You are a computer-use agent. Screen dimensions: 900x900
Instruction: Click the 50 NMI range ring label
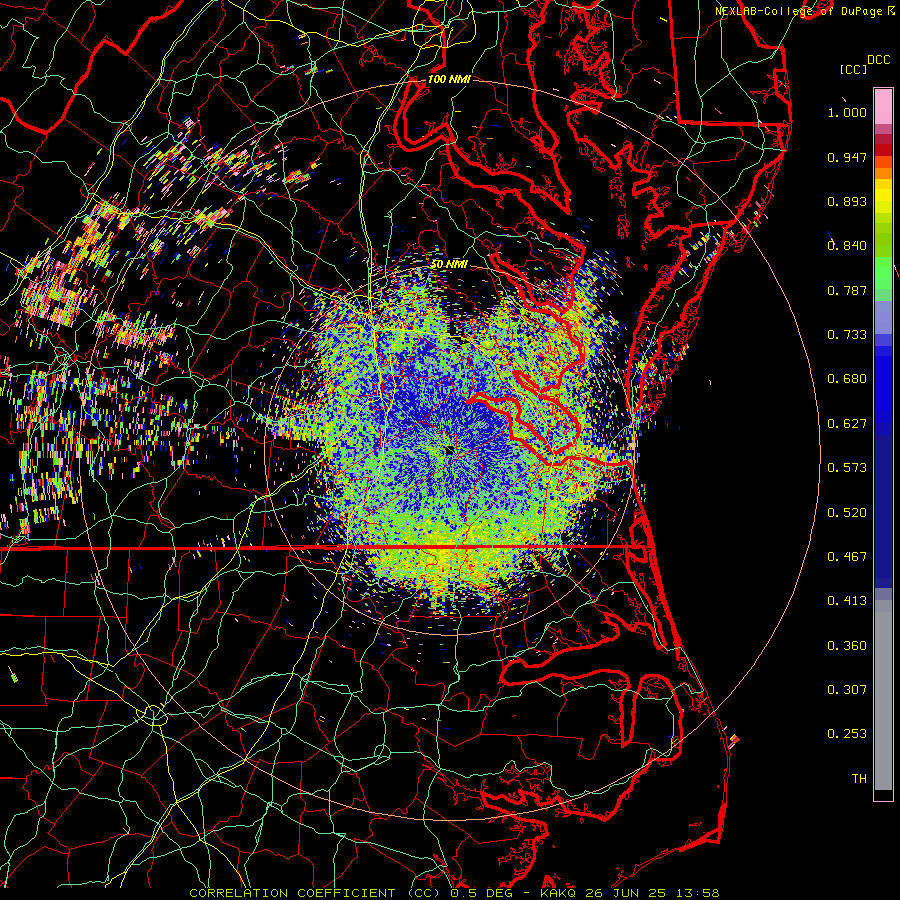(x=449, y=264)
